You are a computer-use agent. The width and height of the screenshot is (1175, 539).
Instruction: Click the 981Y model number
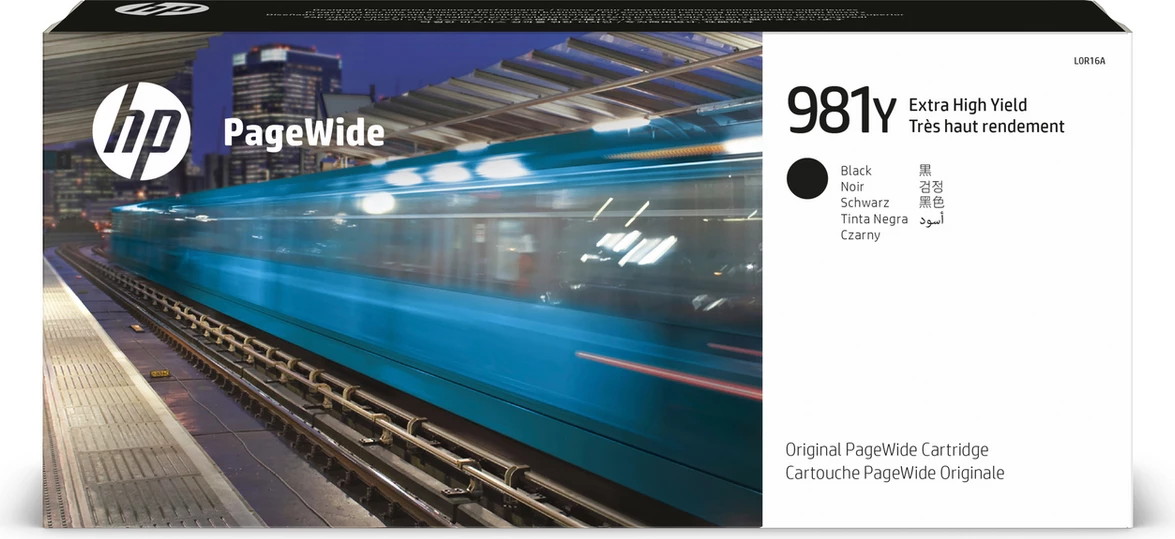pos(842,112)
